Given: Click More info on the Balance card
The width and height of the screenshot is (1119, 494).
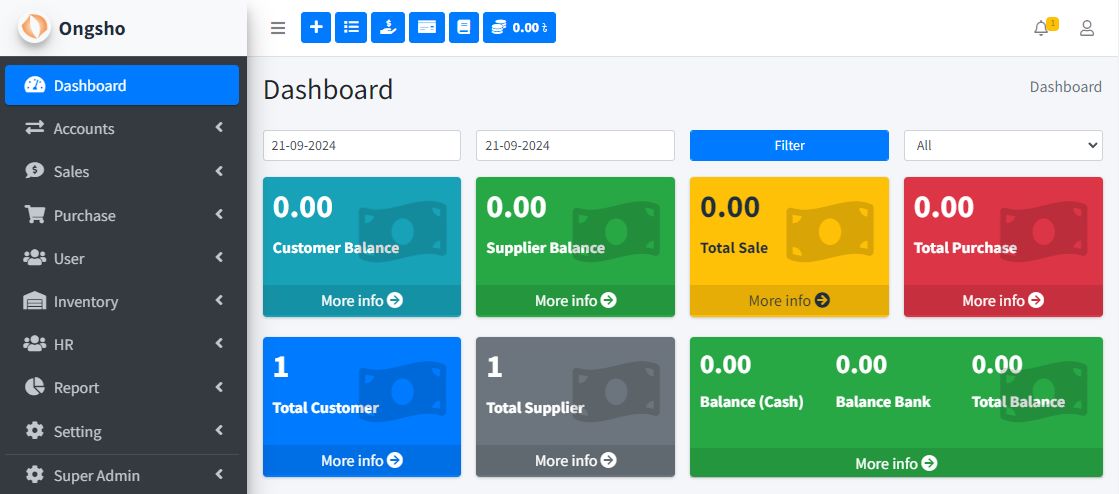Looking at the screenshot, I should coord(896,463).
